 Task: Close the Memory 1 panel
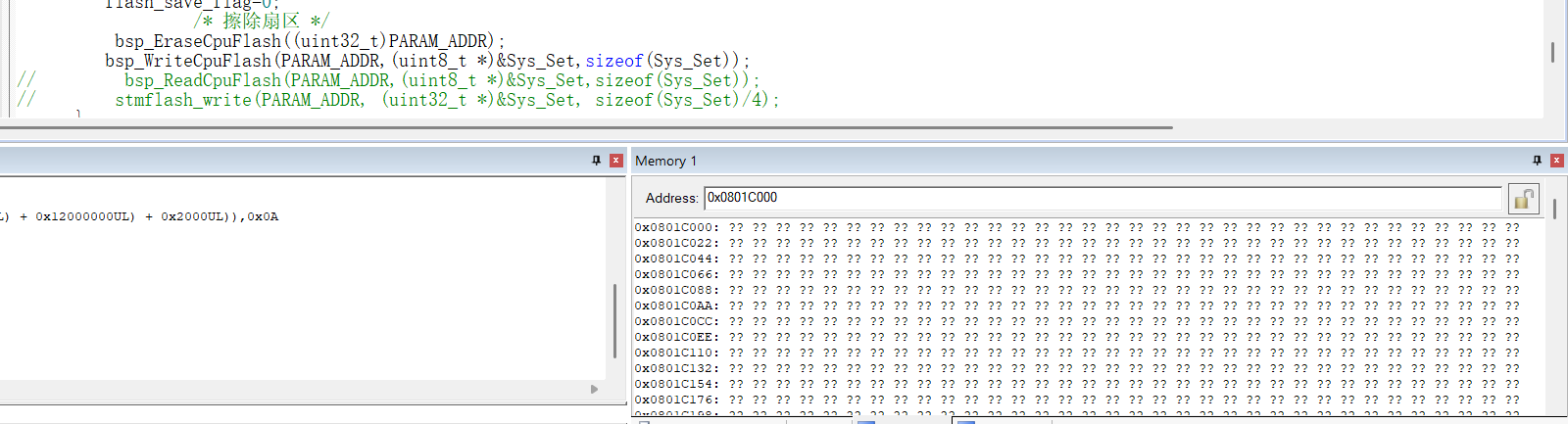[x=1556, y=161]
